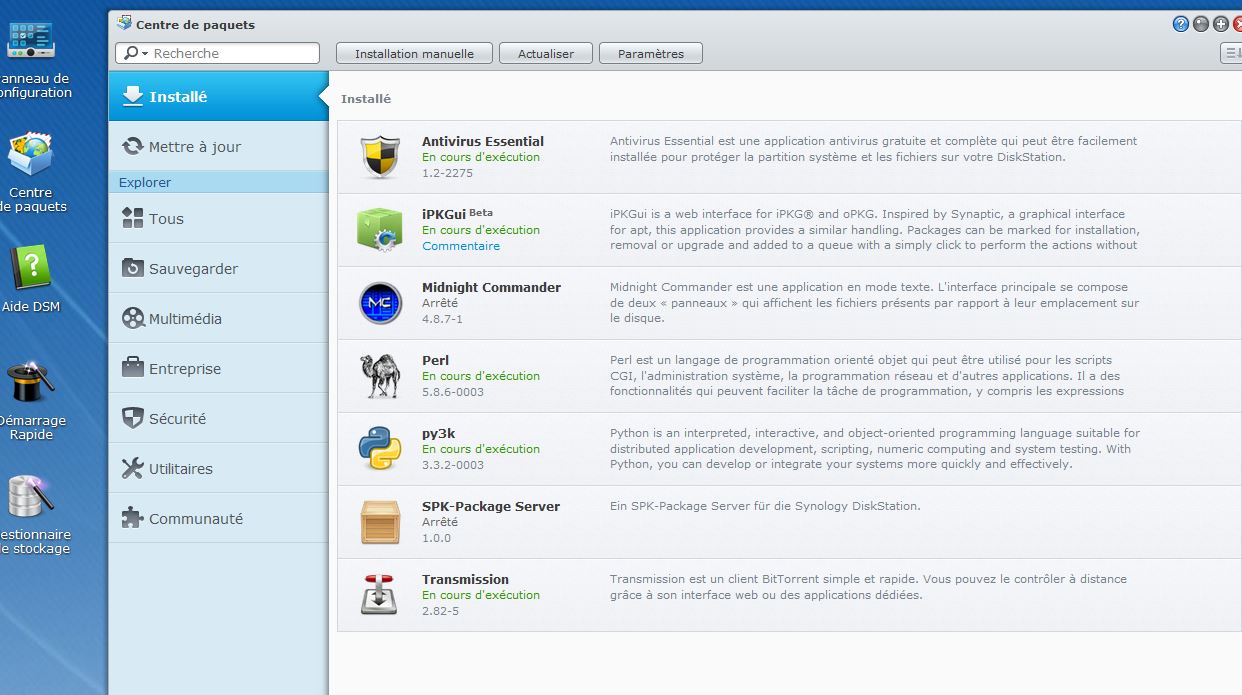Click the Actualiser button

546,54
